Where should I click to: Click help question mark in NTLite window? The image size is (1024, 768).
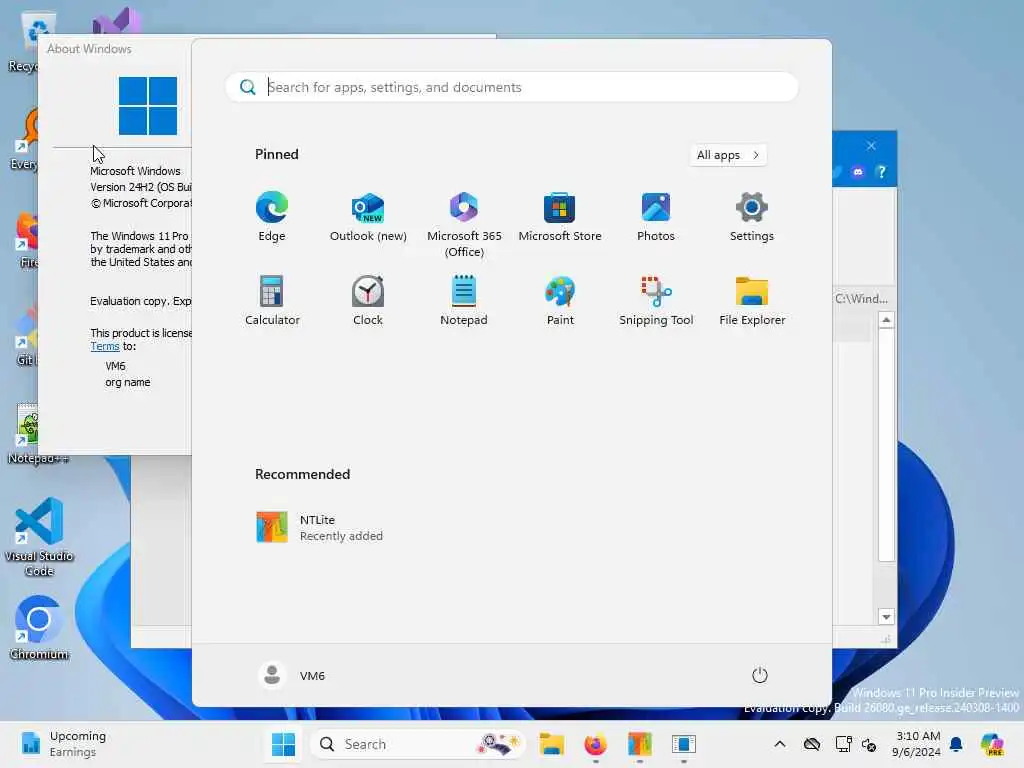[882, 172]
